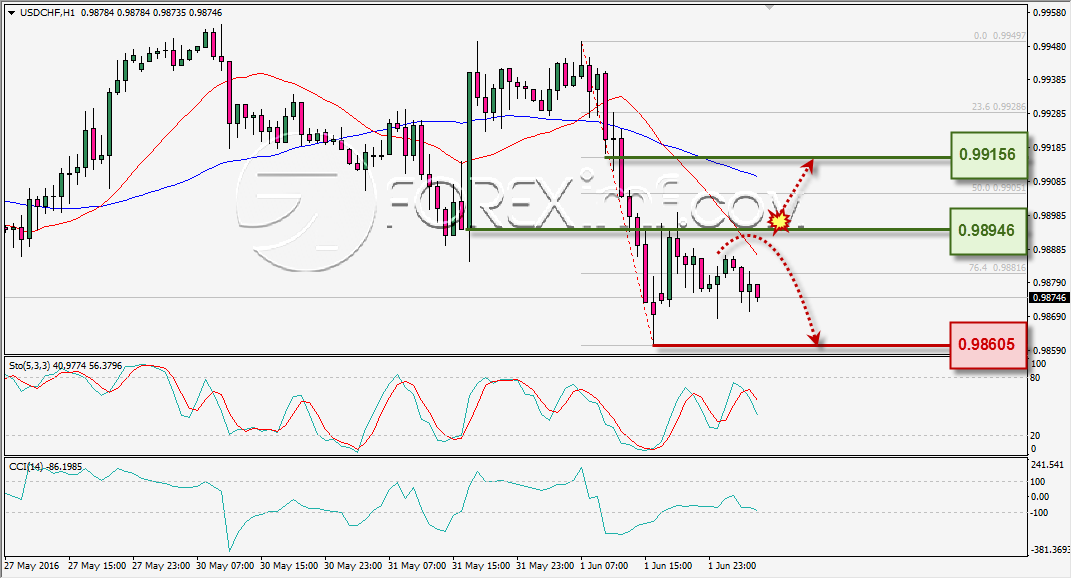1072x579 pixels.
Task: Click the OHLC value 0.98735 in the header
Action: click(170, 12)
